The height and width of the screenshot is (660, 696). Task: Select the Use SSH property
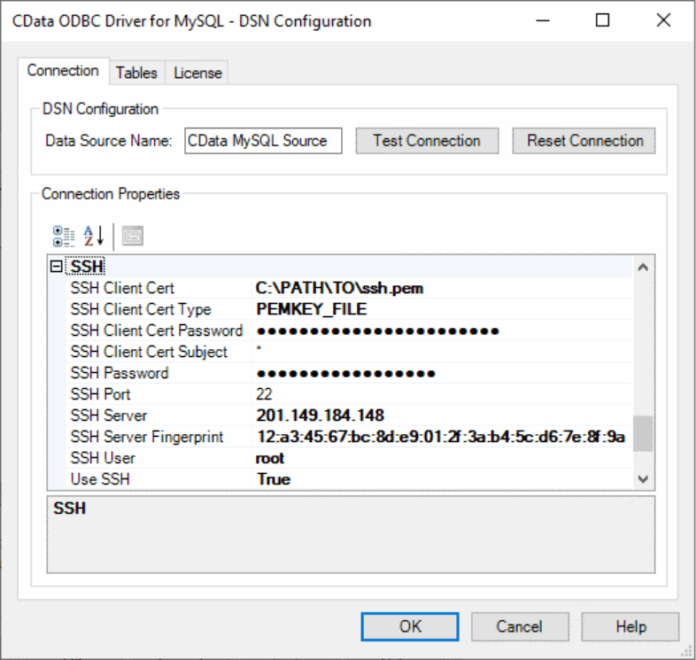pyautogui.click(x=100, y=480)
